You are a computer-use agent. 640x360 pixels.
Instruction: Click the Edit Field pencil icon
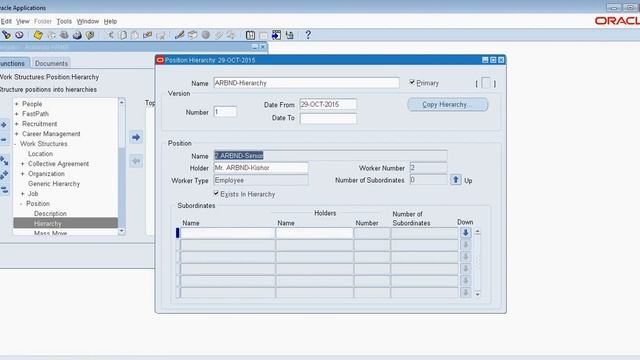(x=179, y=35)
